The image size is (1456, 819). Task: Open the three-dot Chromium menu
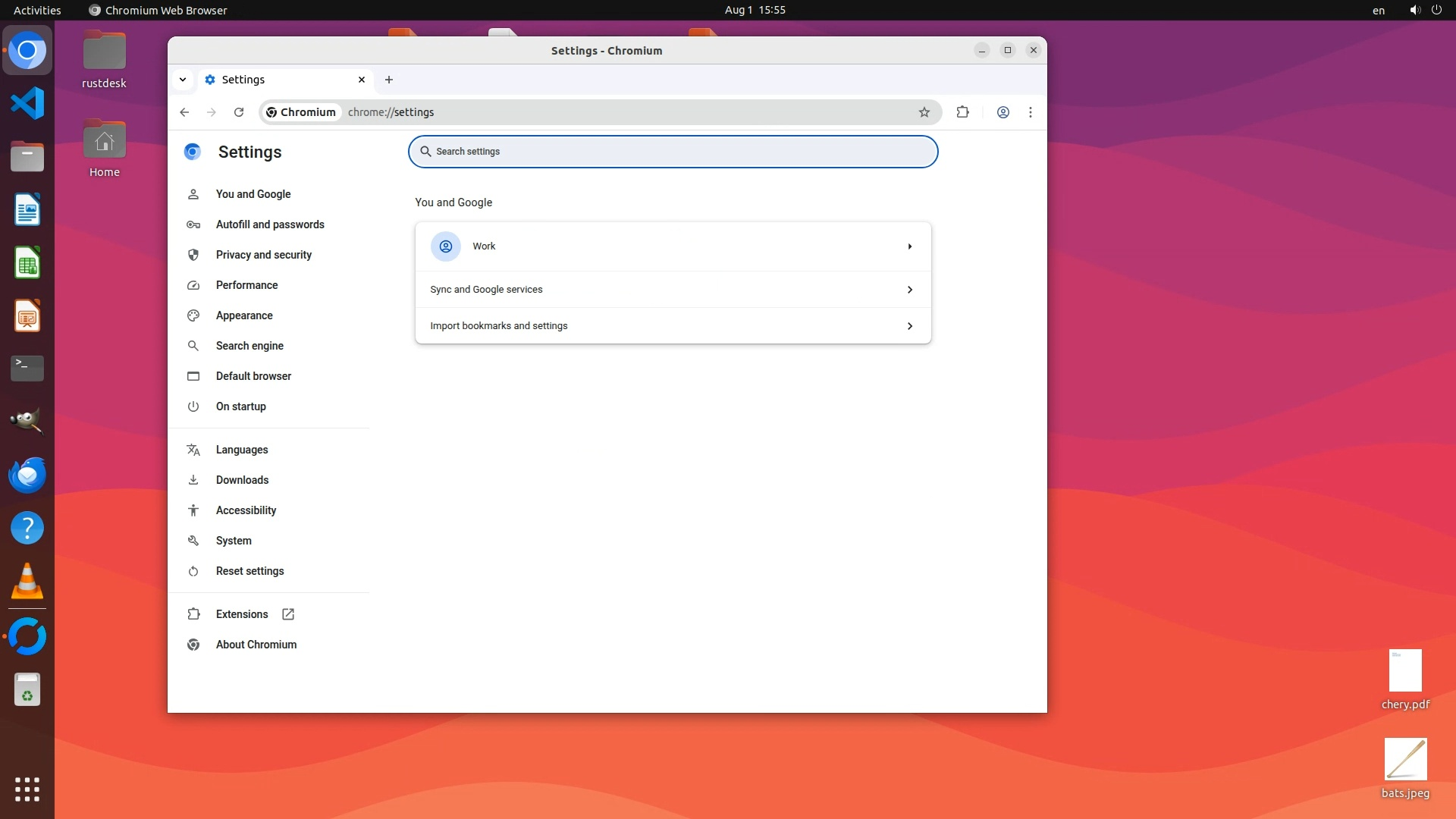1030,112
